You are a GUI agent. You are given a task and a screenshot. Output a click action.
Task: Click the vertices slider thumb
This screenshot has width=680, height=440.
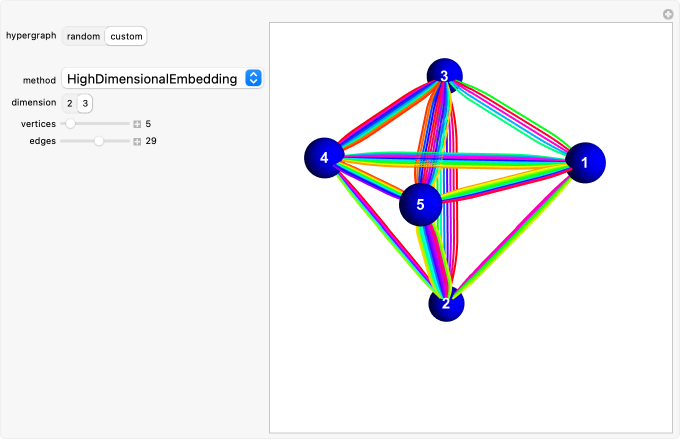(x=70, y=124)
